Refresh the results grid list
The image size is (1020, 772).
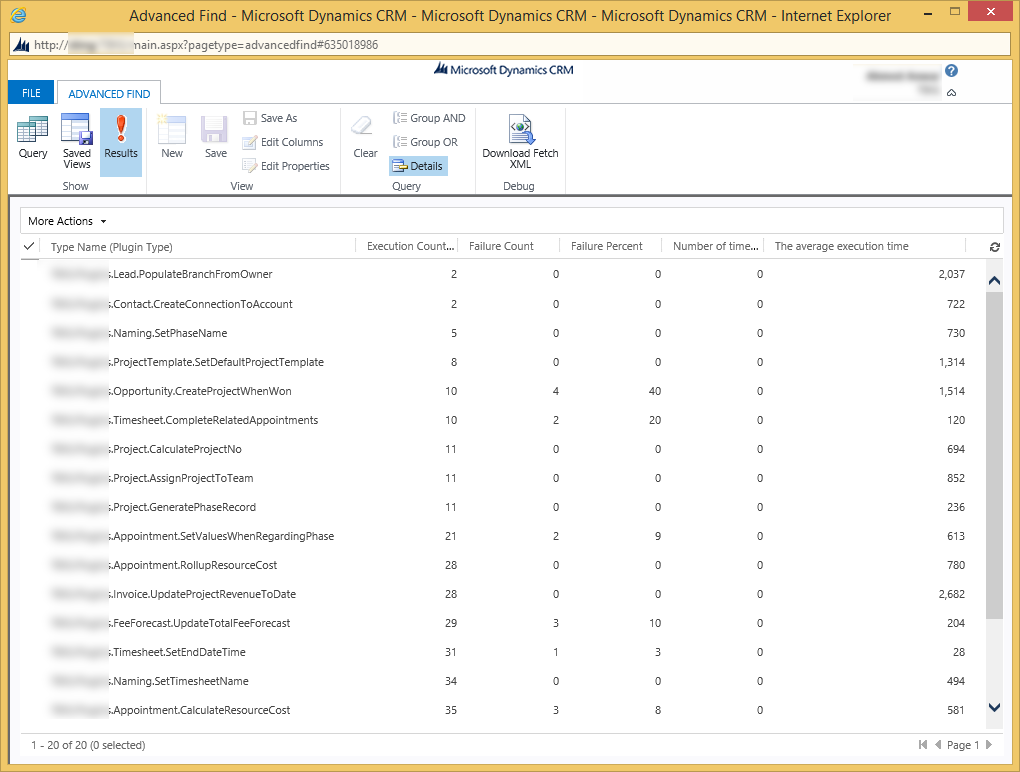click(994, 247)
